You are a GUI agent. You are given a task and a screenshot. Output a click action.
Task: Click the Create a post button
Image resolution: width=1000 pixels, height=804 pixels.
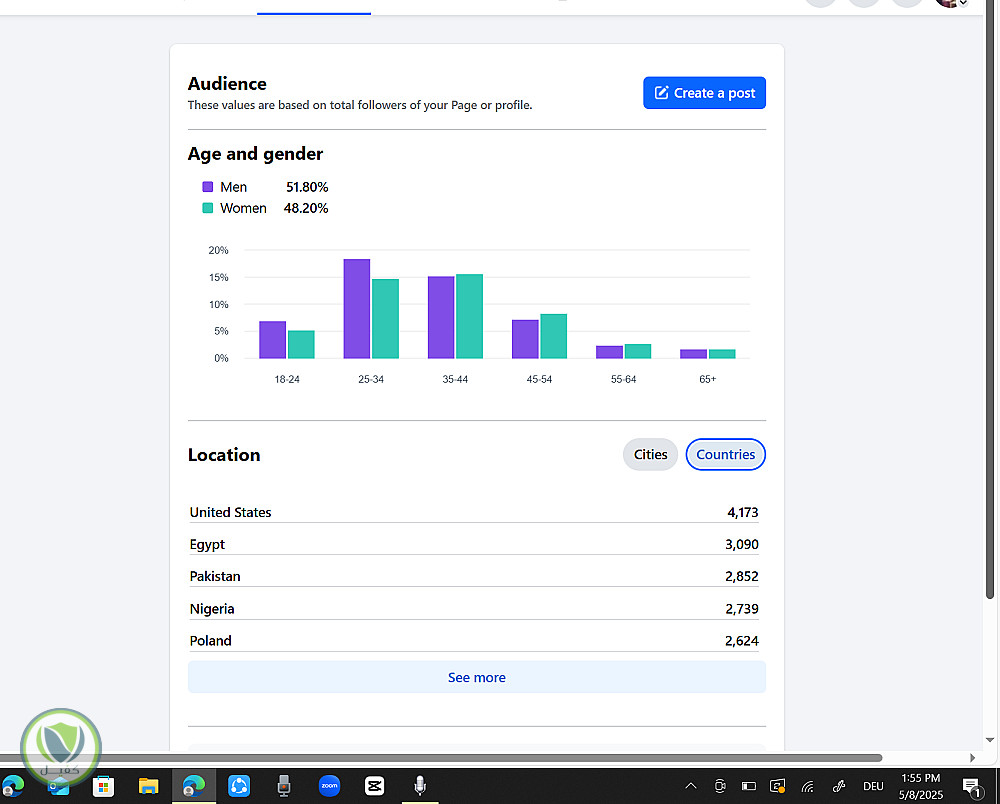704,93
